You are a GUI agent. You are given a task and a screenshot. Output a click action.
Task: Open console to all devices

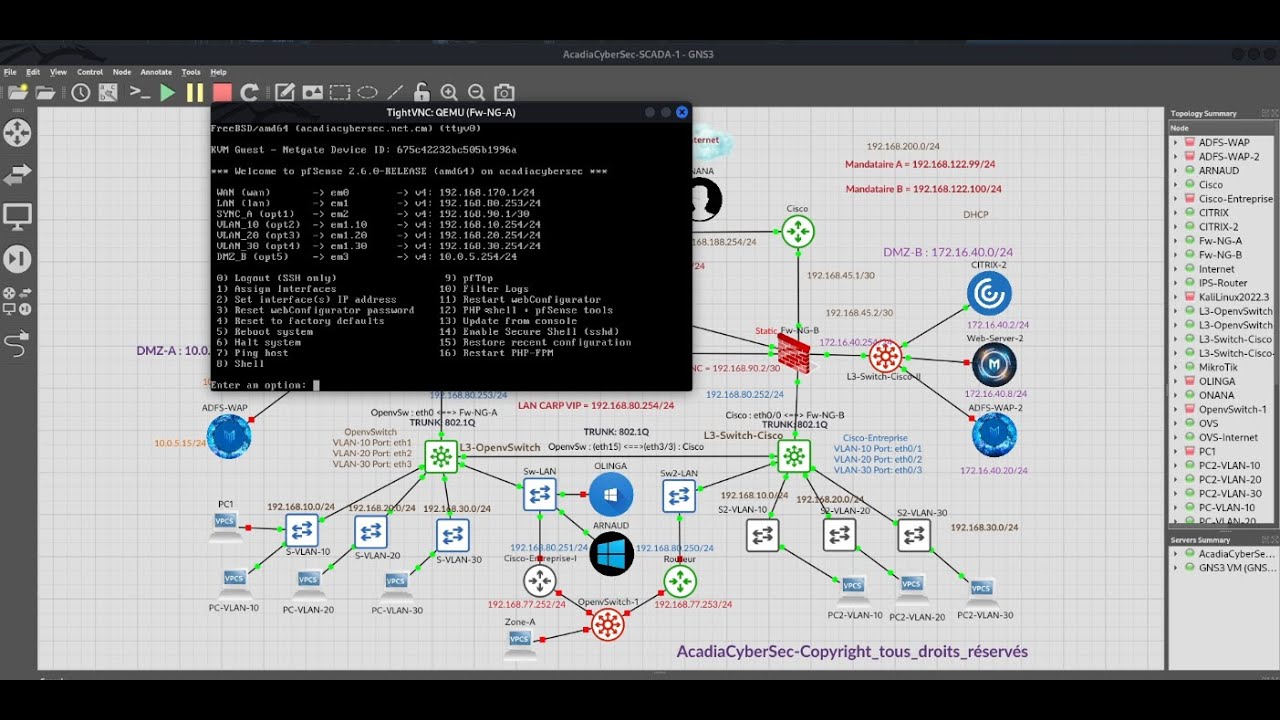[140, 93]
